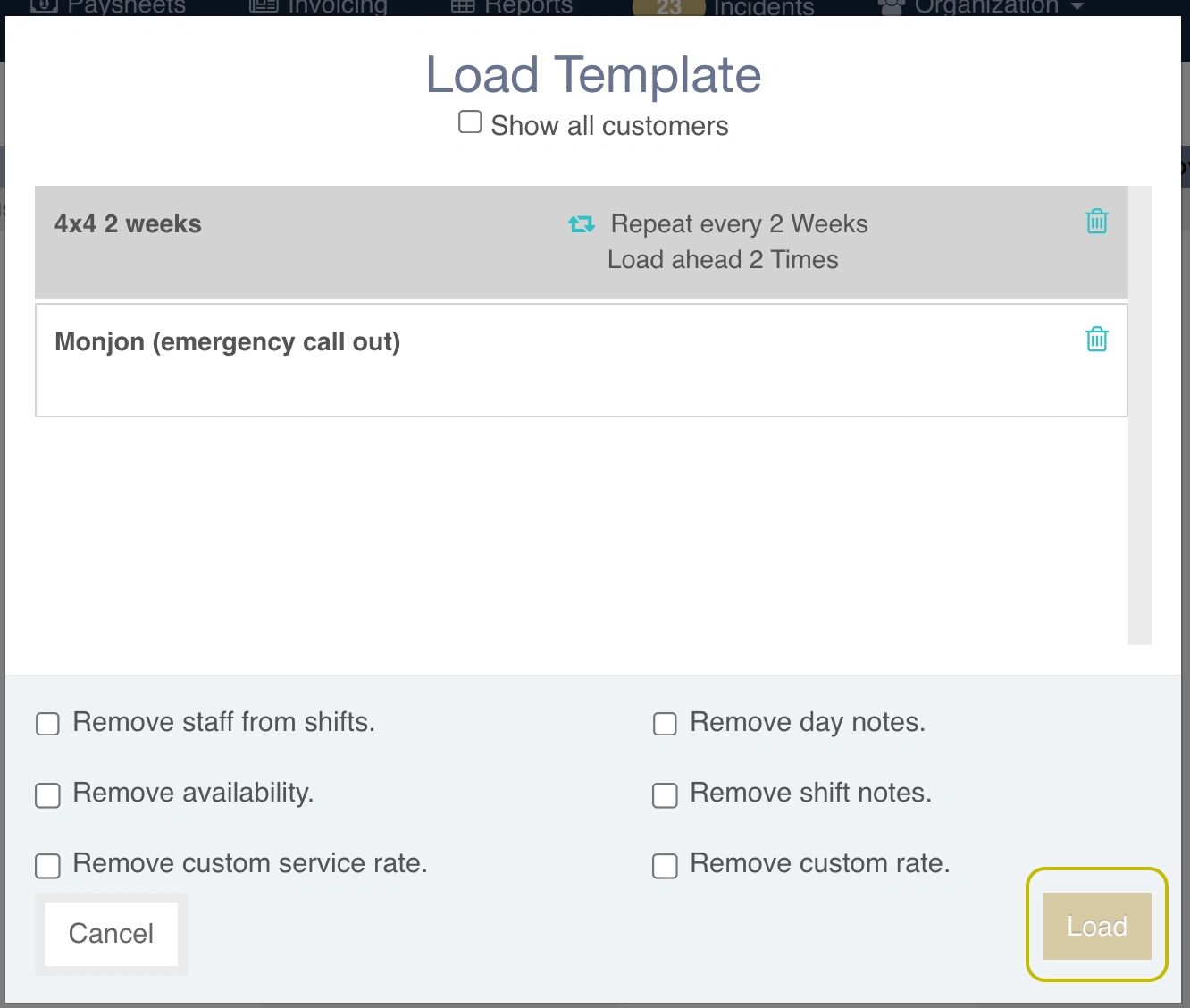Click the Reports table icon
Viewport: 1190px width, 1008px height.
[463, 7]
